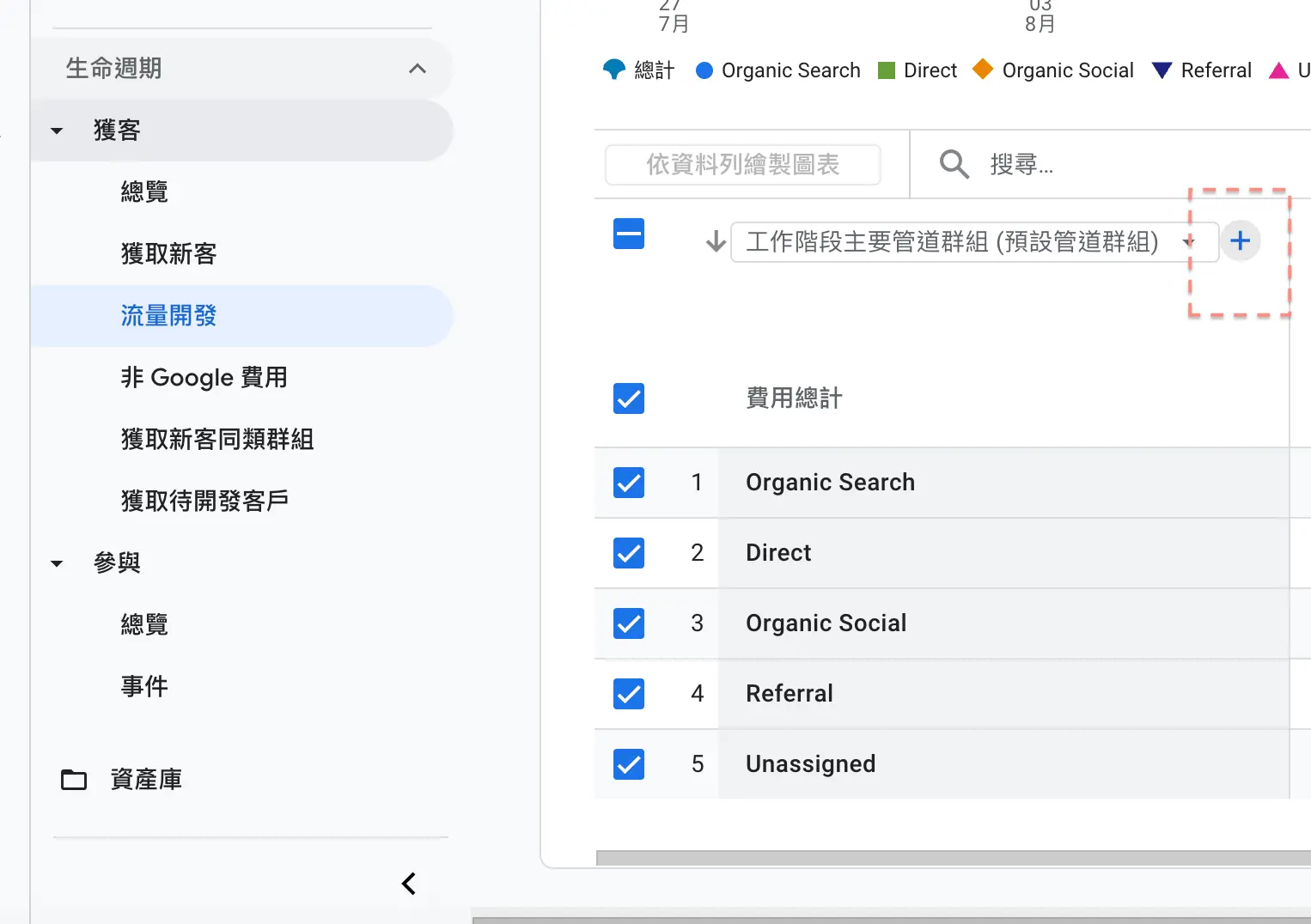Viewport: 1311px width, 924px height.
Task: Open the 非 Google 費用 report
Action: 204,378
